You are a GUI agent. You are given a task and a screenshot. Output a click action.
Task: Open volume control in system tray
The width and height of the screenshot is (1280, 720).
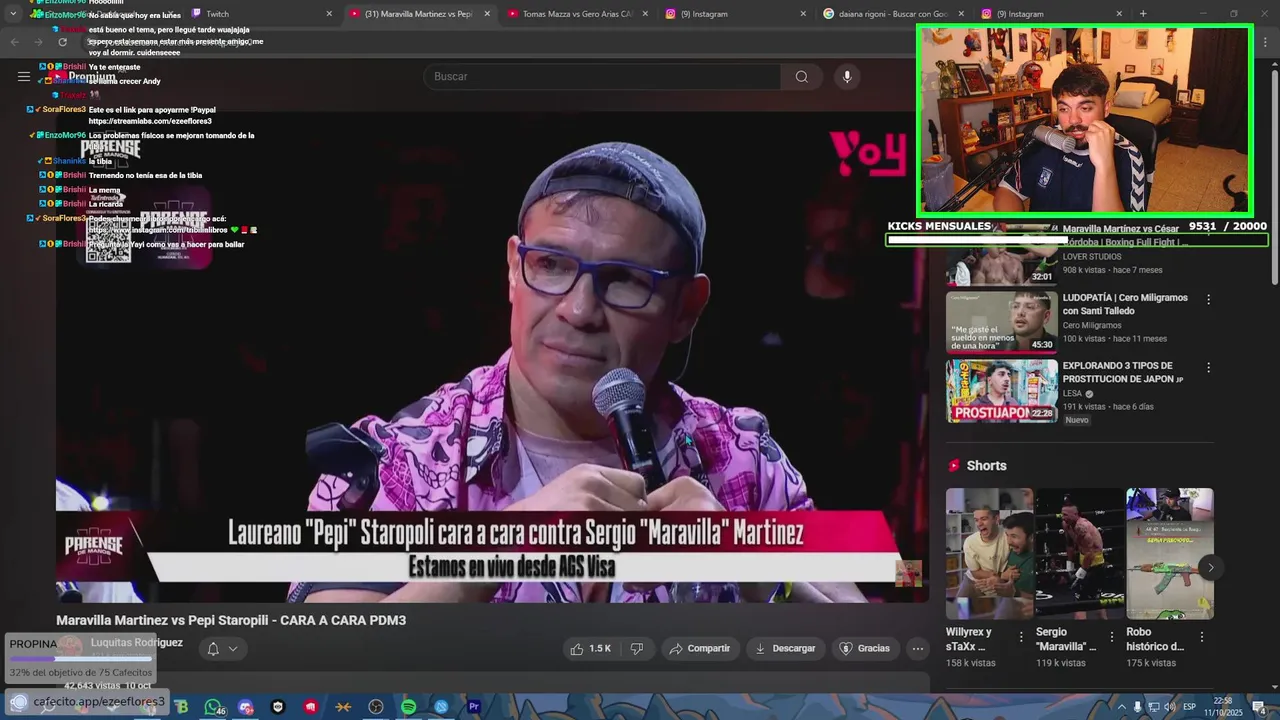[1168, 707]
